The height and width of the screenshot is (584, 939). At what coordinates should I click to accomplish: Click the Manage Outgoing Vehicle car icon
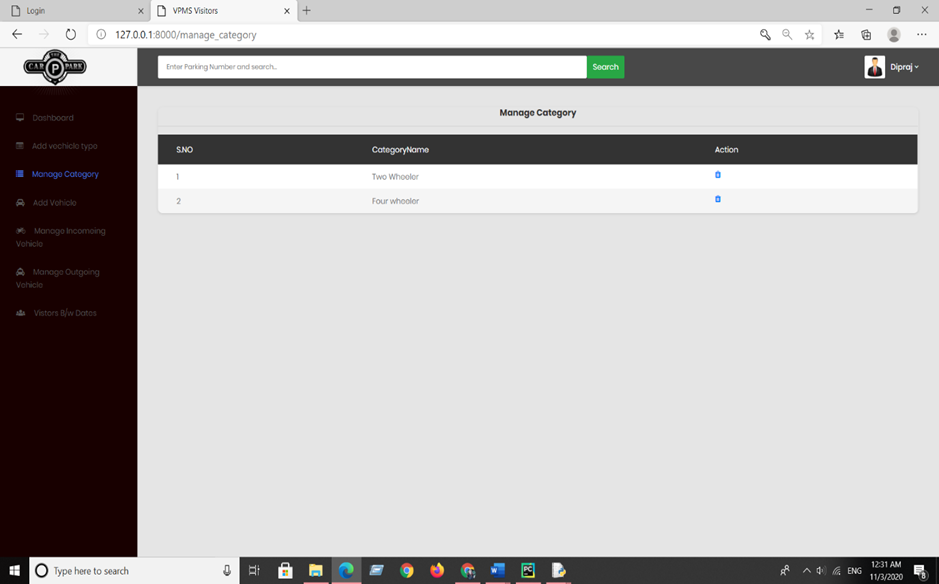click(19, 271)
